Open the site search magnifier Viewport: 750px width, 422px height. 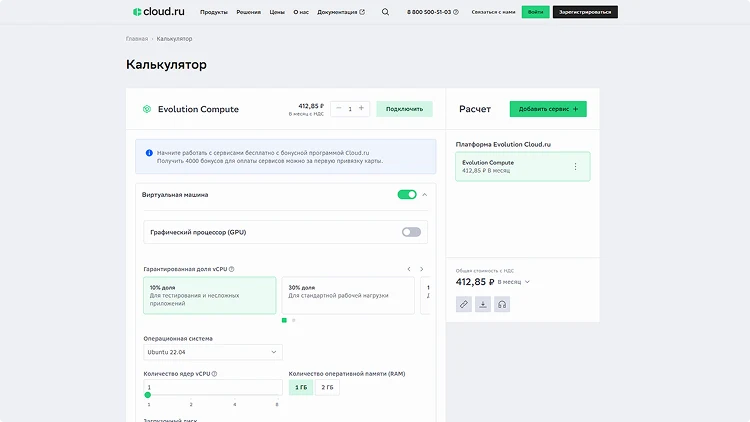[x=385, y=12]
